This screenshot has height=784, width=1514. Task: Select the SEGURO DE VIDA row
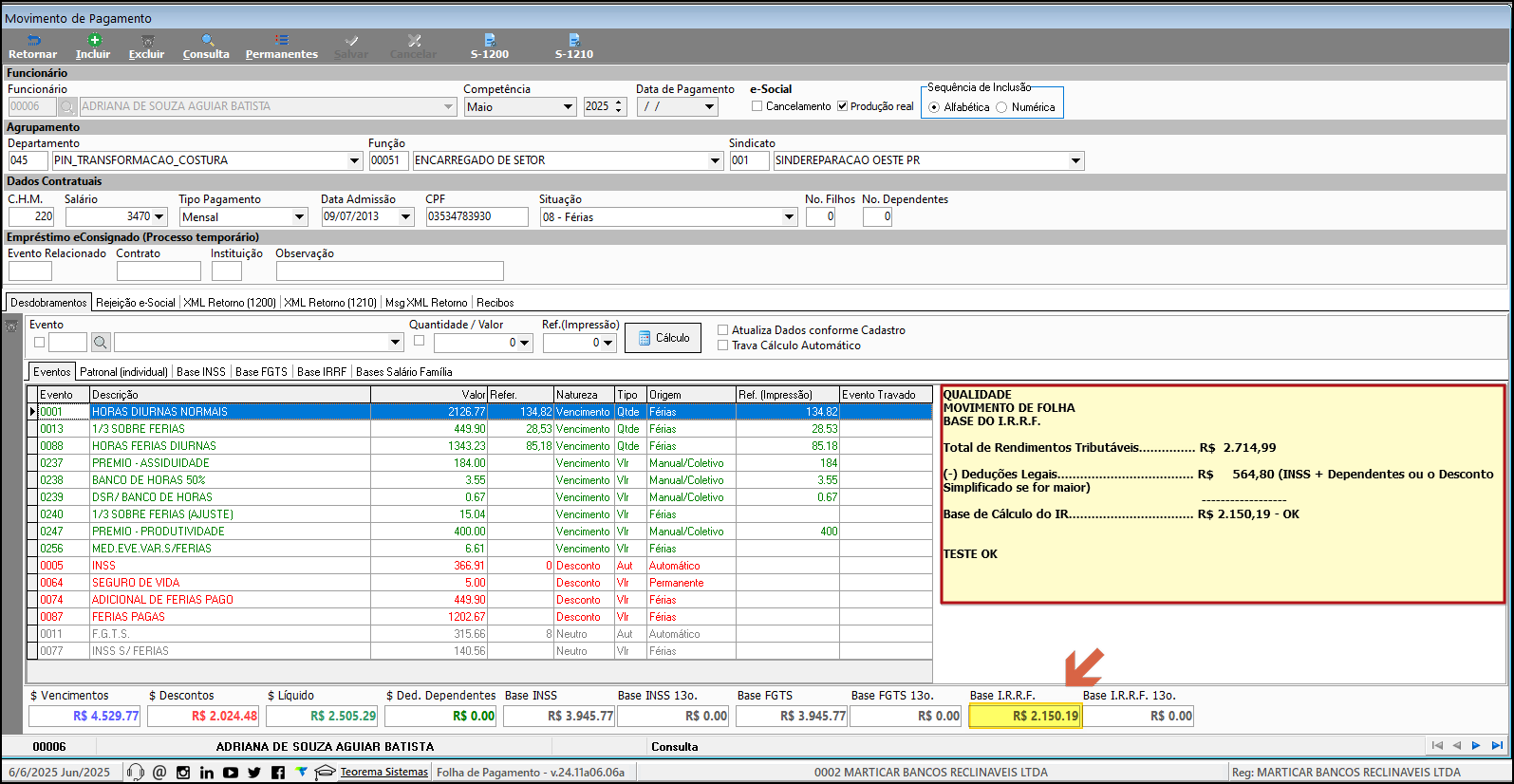pos(480,583)
